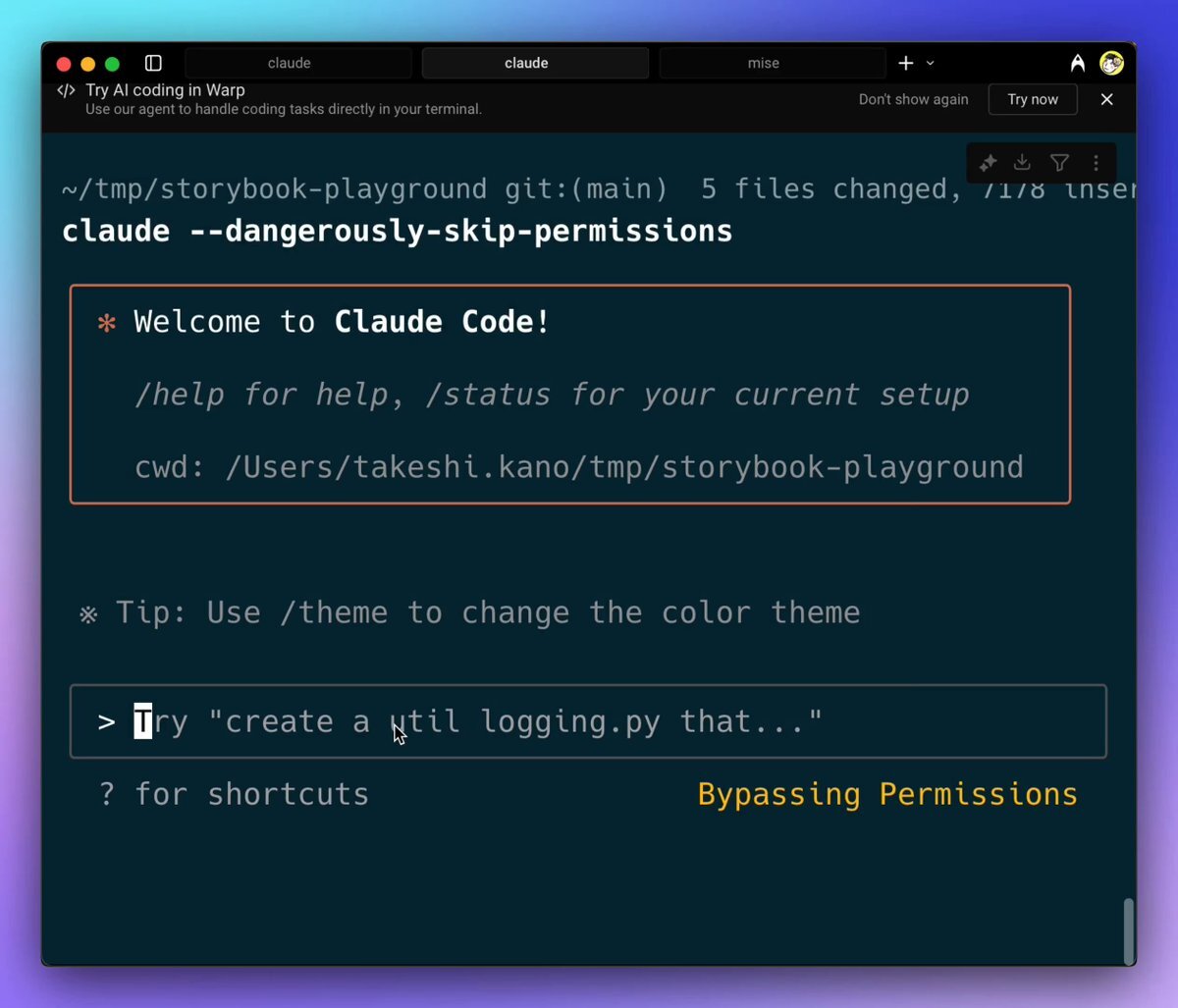Choose Don't show again
The image size is (1178, 1008).
tap(913, 99)
